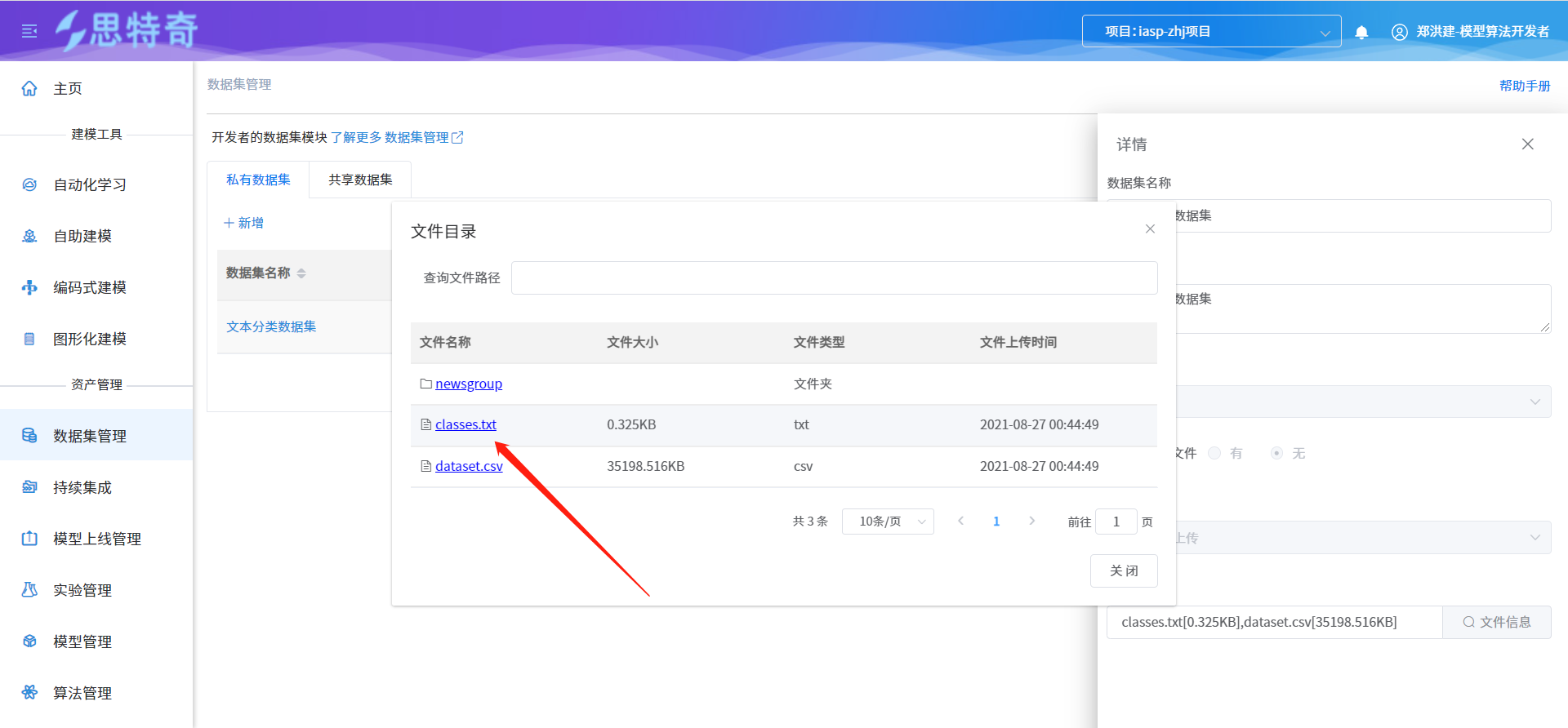Click the 数据集名称 input in the details panel

(x=1363, y=215)
